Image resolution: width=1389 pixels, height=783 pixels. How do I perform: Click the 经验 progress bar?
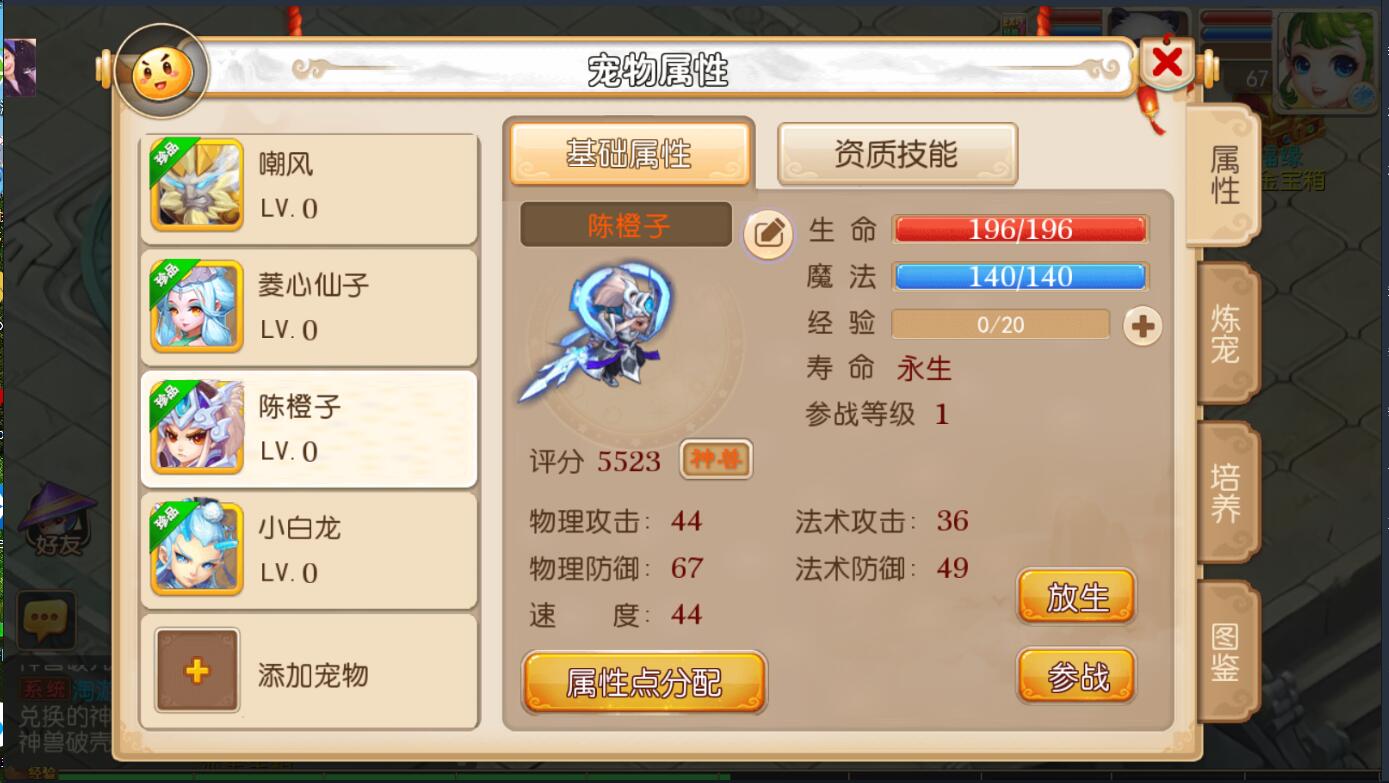(1000, 324)
